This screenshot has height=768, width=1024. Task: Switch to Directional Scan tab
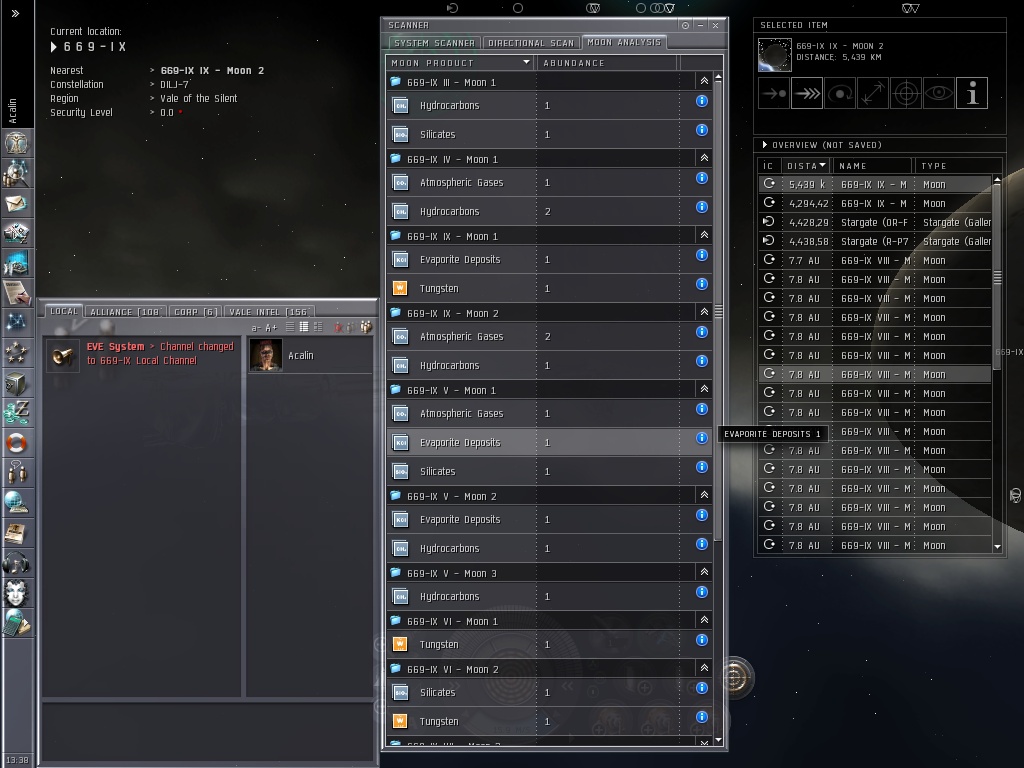click(x=531, y=43)
